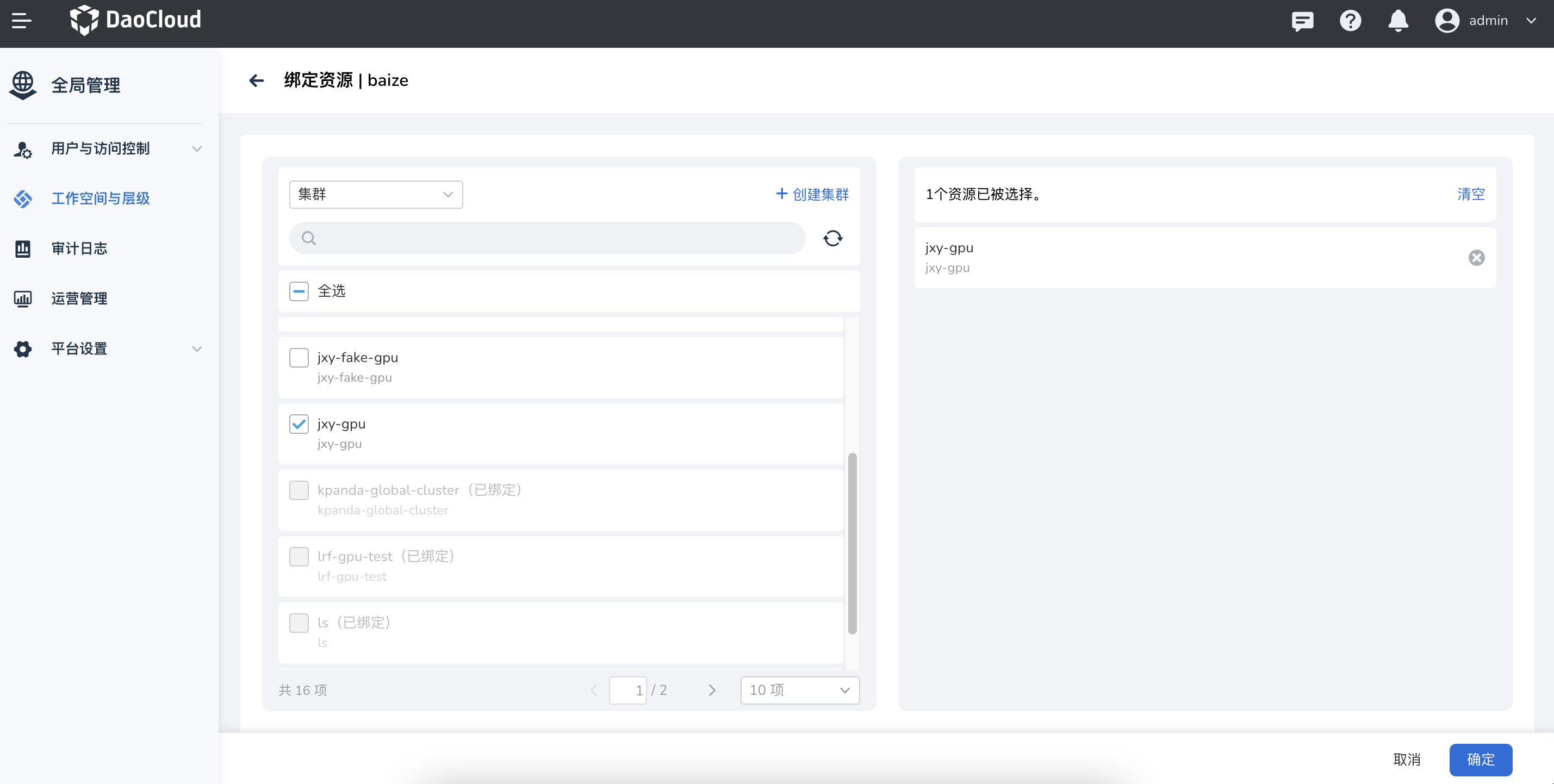
Task: Toggle the 全选 select-all checkbox
Action: 299,291
